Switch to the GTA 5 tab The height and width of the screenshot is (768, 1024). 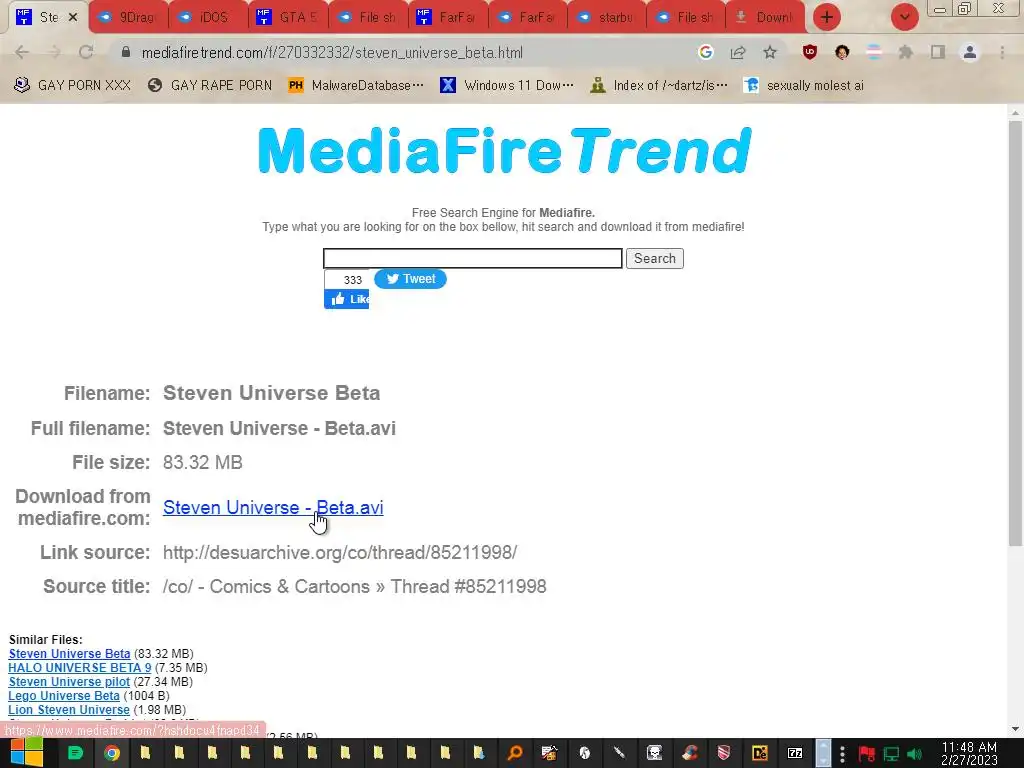[x=288, y=18]
